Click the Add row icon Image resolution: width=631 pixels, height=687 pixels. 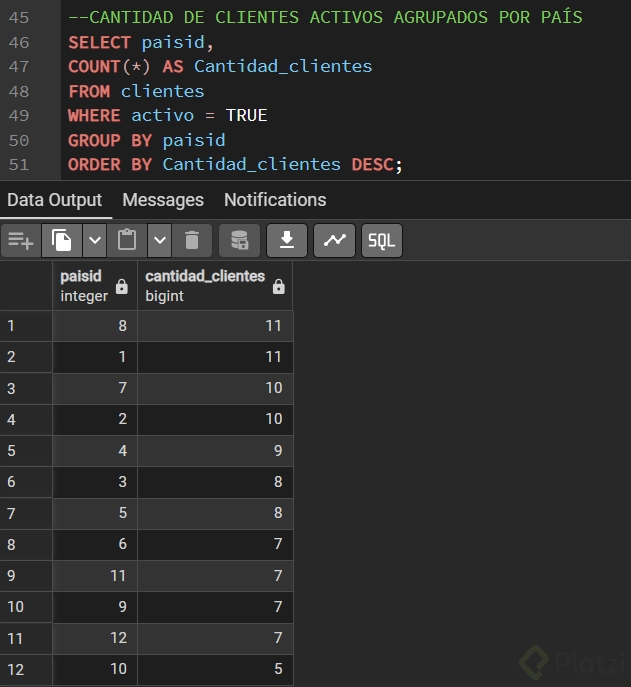[20, 240]
